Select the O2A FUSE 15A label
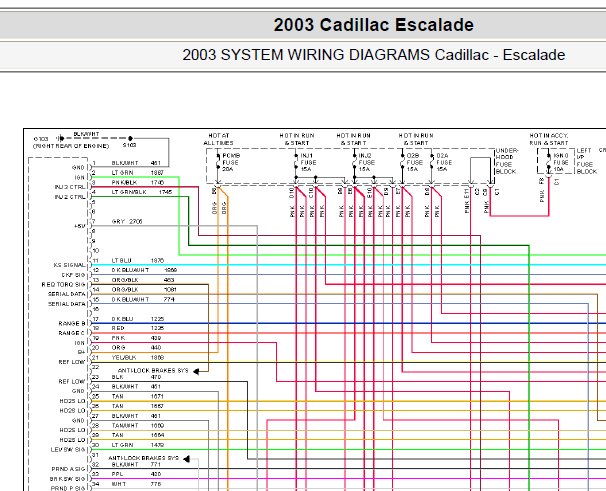This screenshot has height=491, width=606. pyautogui.click(x=444, y=162)
